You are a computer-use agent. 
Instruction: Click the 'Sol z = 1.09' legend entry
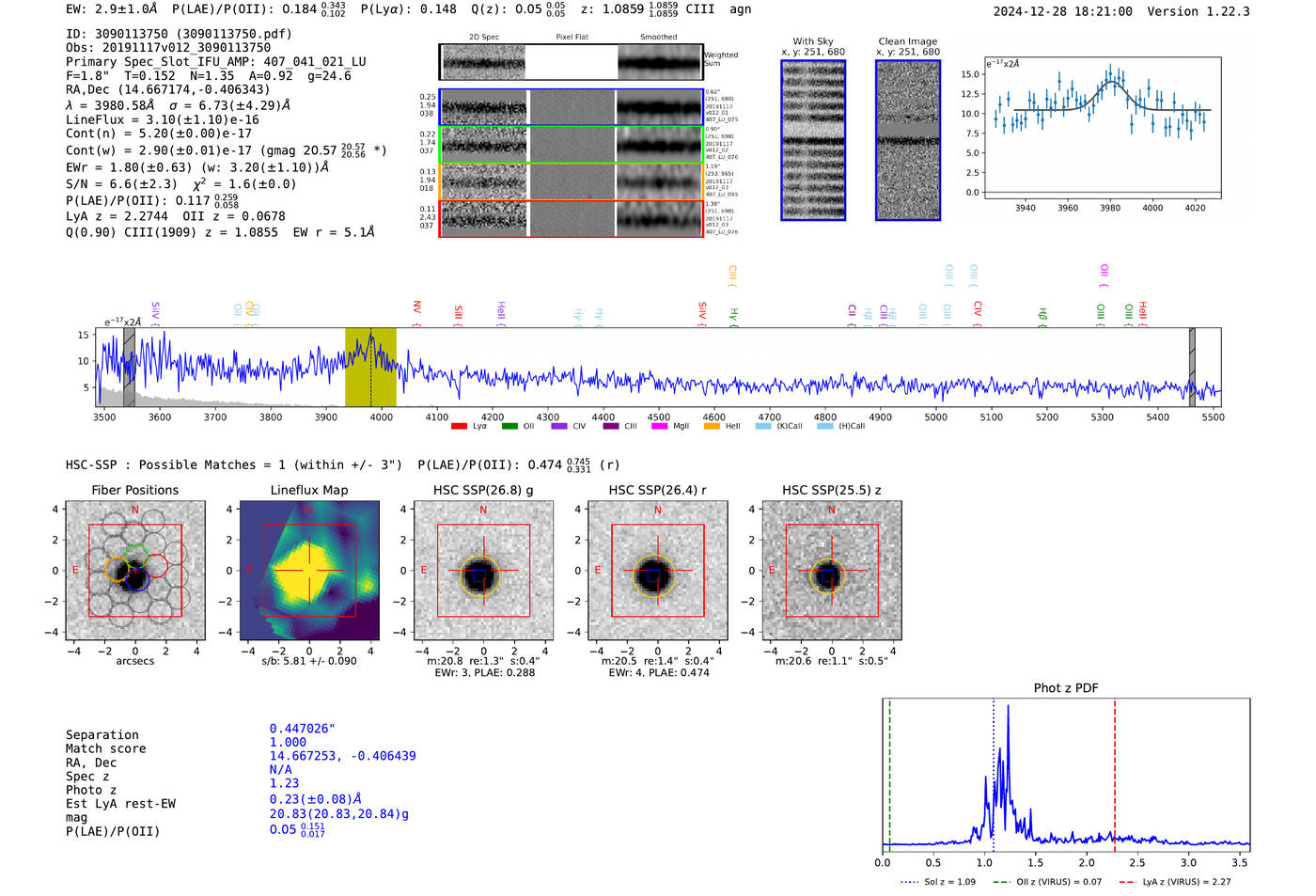(938, 882)
